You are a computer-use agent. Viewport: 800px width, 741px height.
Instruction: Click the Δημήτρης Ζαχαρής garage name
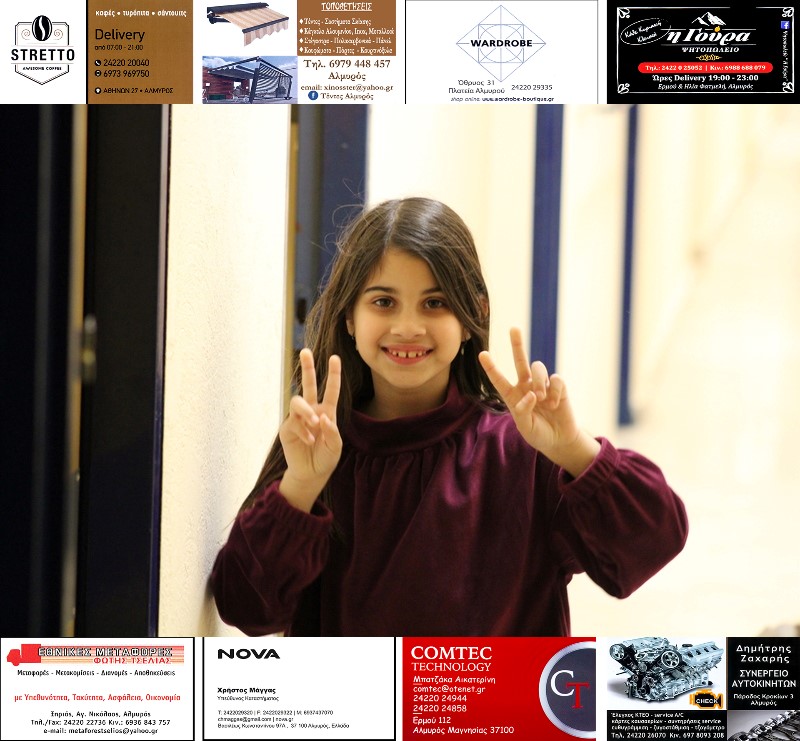(x=762, y=654)
